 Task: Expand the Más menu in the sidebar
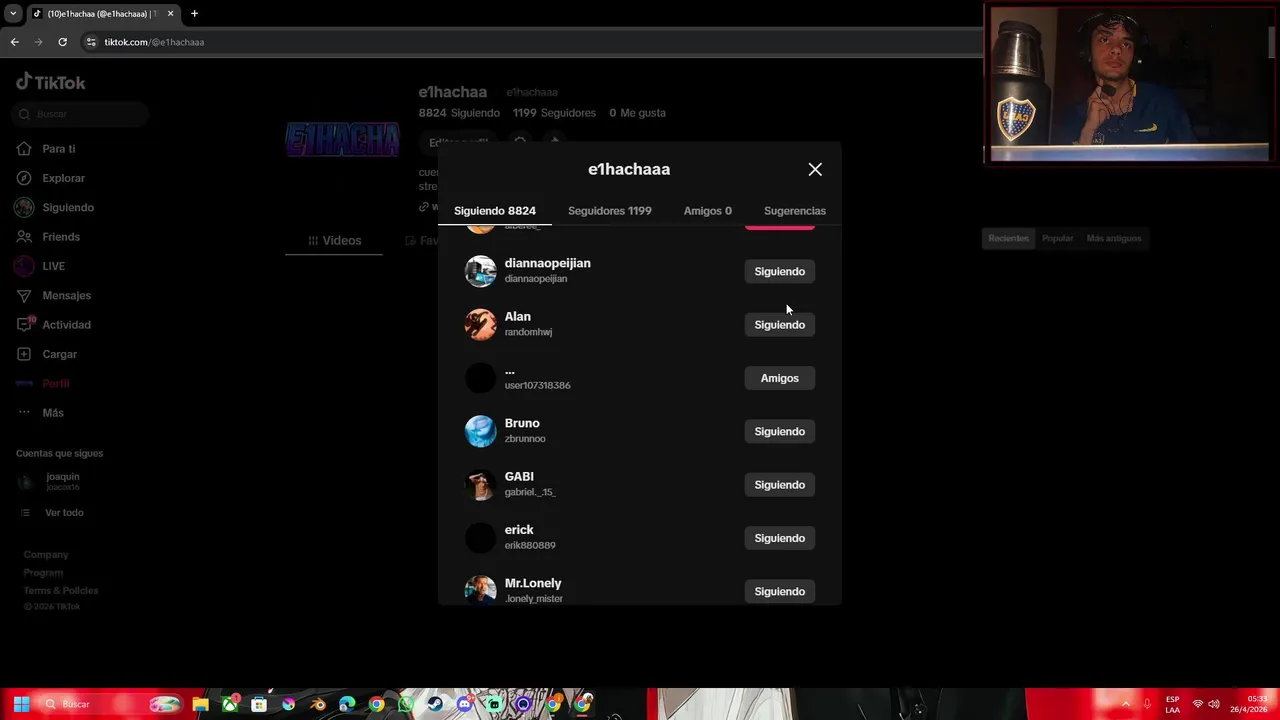(52, 413)
